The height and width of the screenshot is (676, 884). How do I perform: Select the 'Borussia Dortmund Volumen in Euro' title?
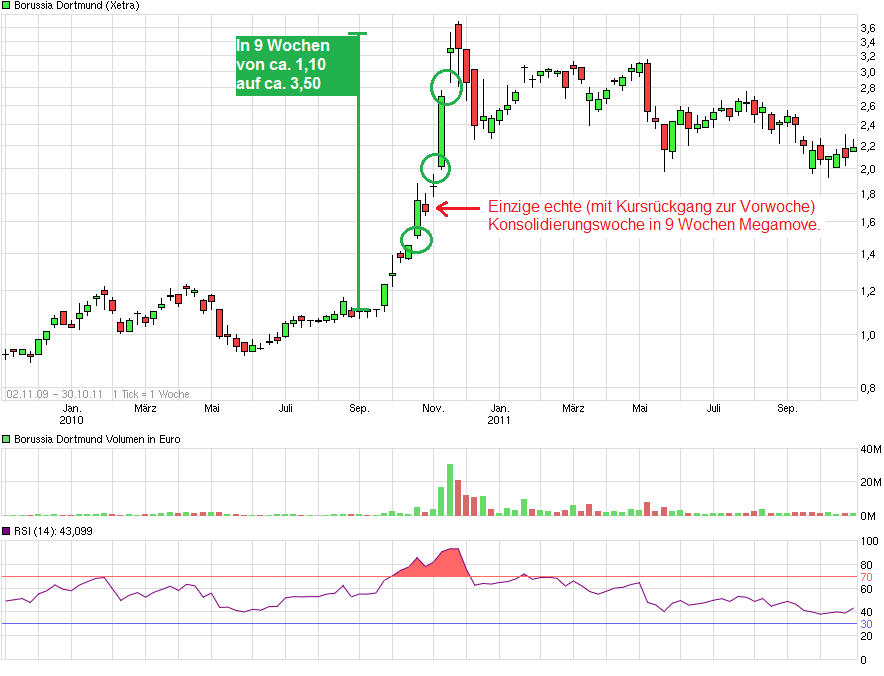click(97, 439)
